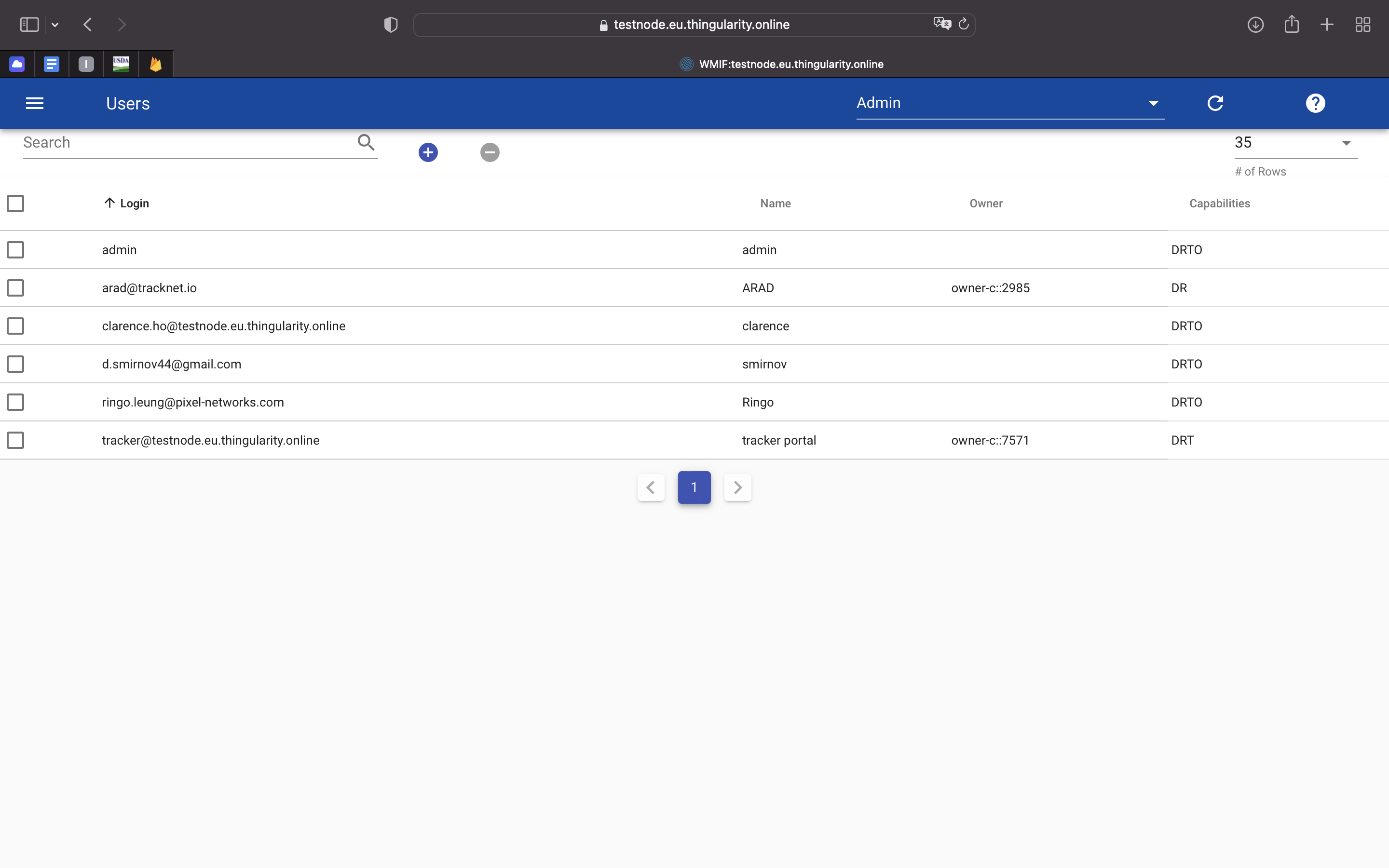Tick the ringo.leung@pixel-networks.com row checkbox

tap(15, 402)
